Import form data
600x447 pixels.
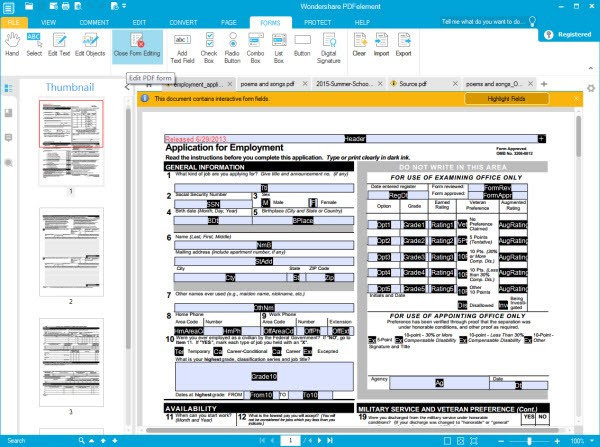[x=381, y=44]
